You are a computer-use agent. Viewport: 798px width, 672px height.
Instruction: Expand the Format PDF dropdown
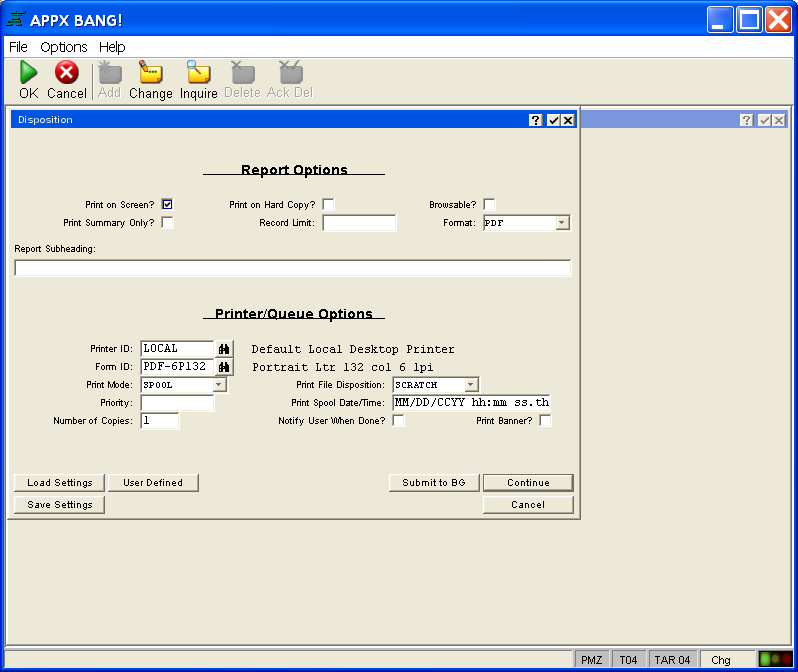pyautogui.click(x=562, y=223)
